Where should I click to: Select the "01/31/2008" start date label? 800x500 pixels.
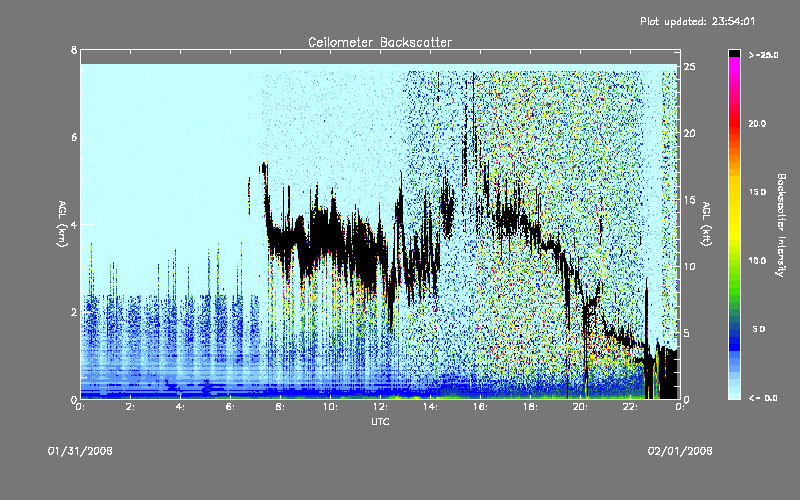point(80,451)
